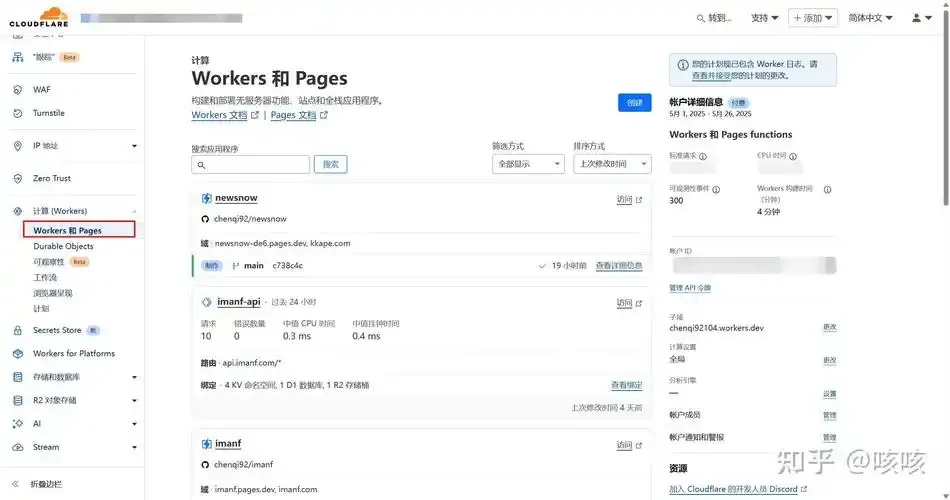Screen dimensions: 950x500
Task: View newsnow deployment details link
Action: [x=619, y=265]
